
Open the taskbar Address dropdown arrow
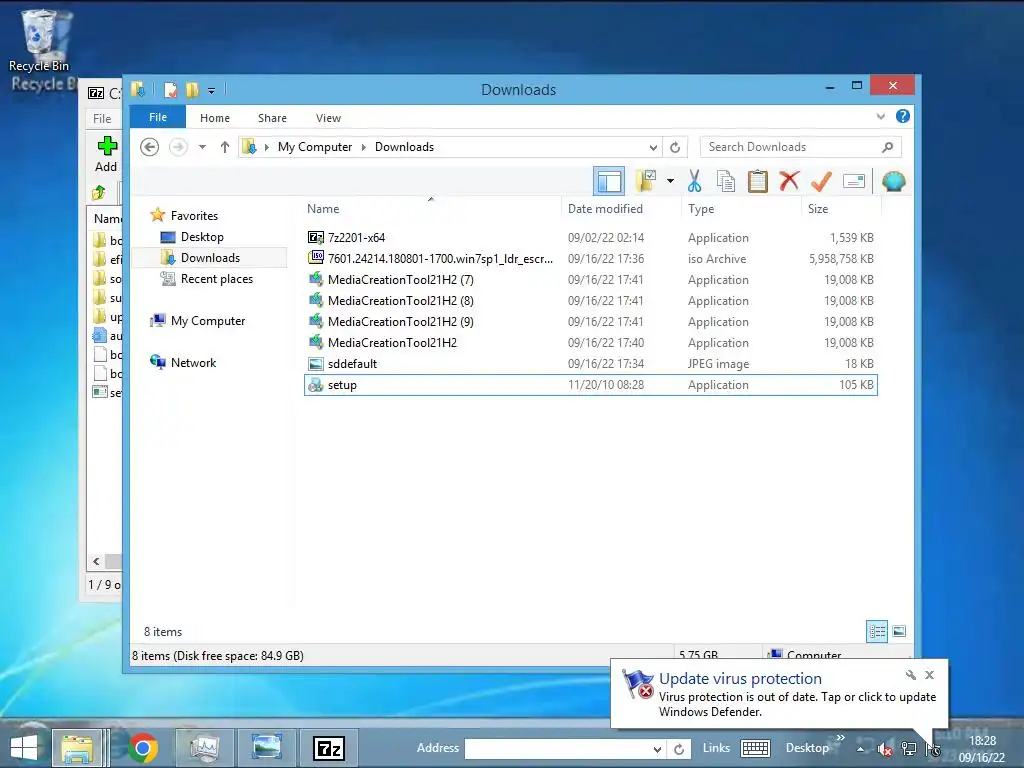pyautogui.click(x=657, y=750)
